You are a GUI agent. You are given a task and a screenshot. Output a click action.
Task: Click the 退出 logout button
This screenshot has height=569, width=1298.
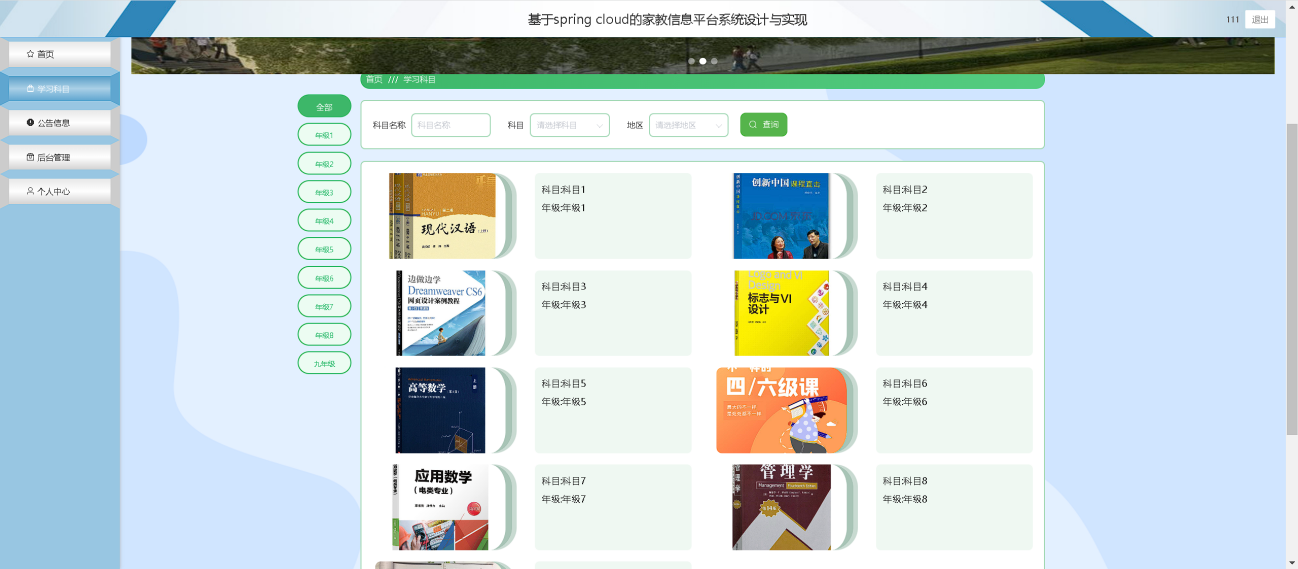1260,20
